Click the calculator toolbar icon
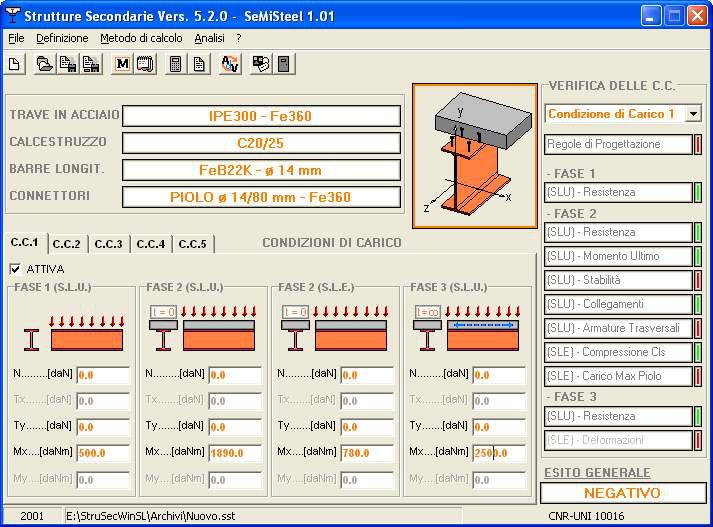The width and height of the screenshot is (713, 527). click(x=175, y=65)
